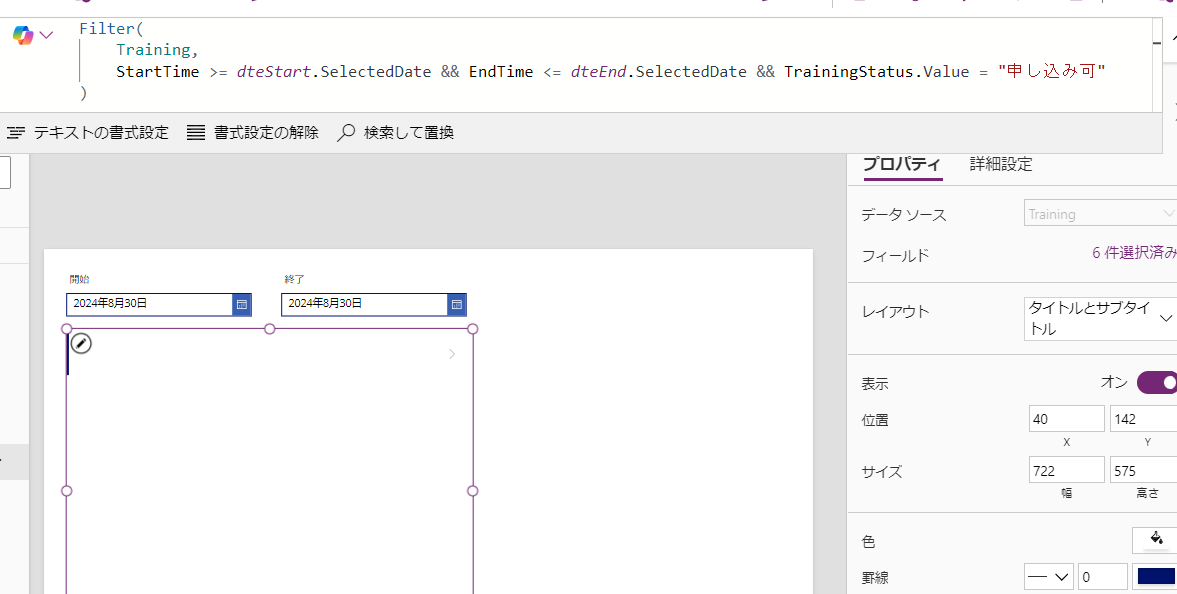Click the 開始 date field 2024年8月30日
1177x594 pixels.
pos(149,304)
